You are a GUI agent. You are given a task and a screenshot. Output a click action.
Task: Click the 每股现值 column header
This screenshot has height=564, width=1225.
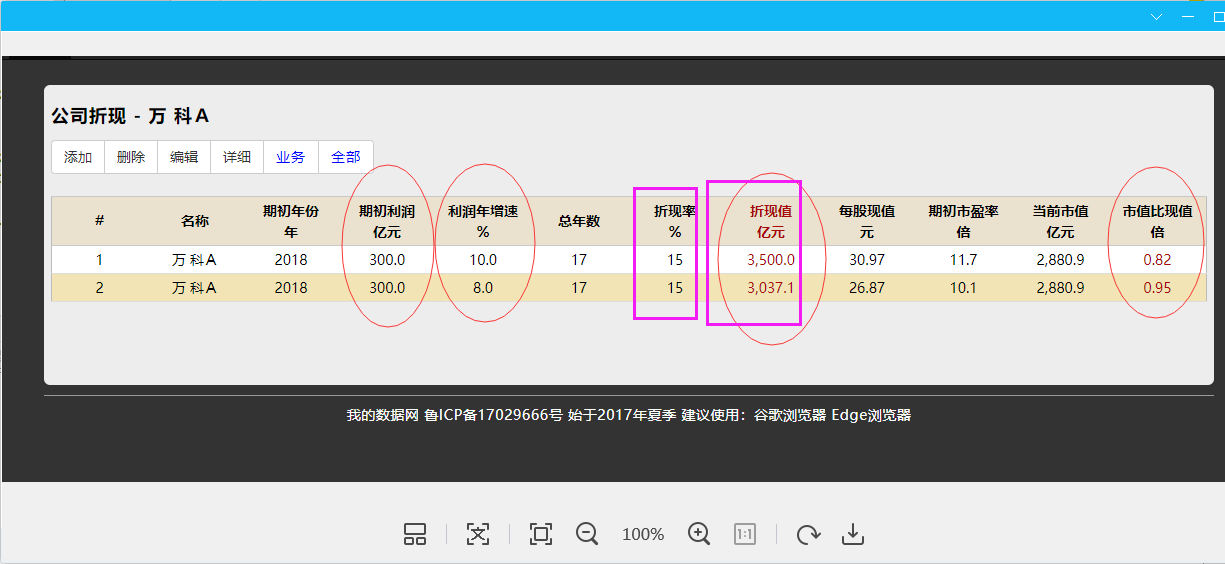pos(867,221)
